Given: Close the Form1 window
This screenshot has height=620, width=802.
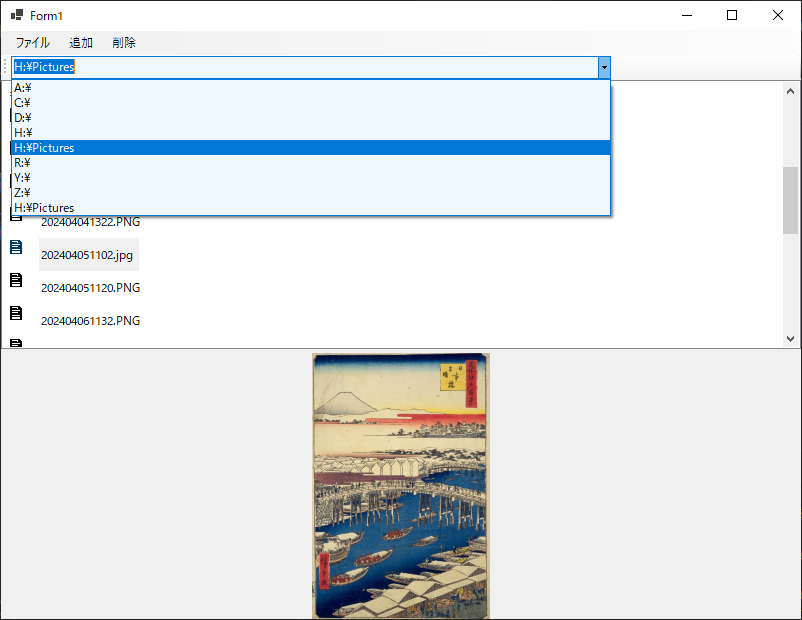Looking at the screenshot, I should [x=777, y=15].
